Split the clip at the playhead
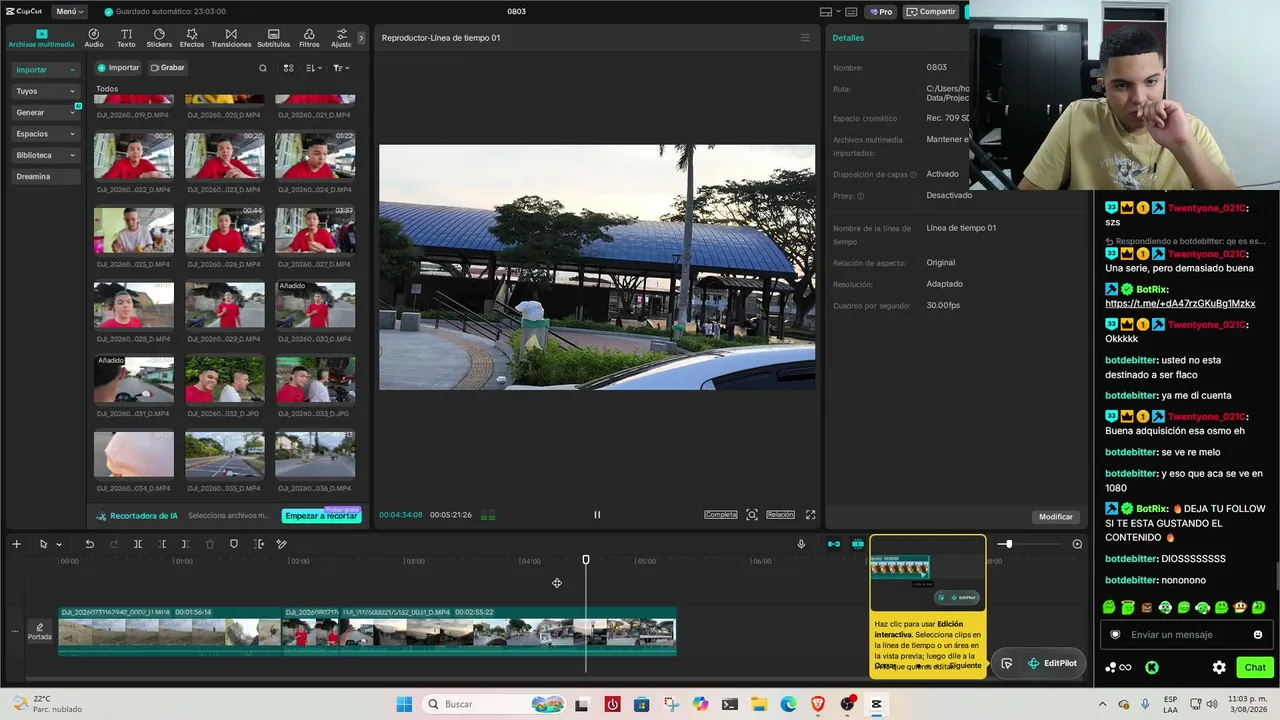1280x720 pixels. [138, 544]
